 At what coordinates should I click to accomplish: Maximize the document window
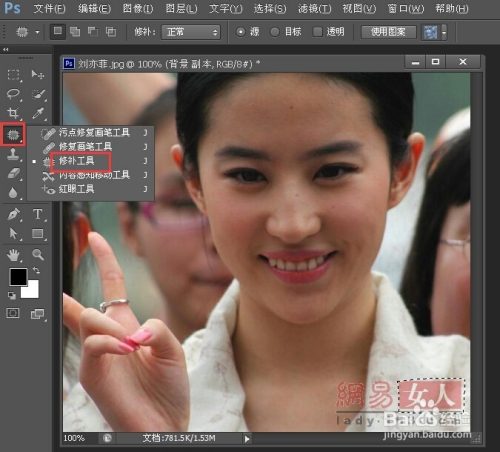[435, 62]
